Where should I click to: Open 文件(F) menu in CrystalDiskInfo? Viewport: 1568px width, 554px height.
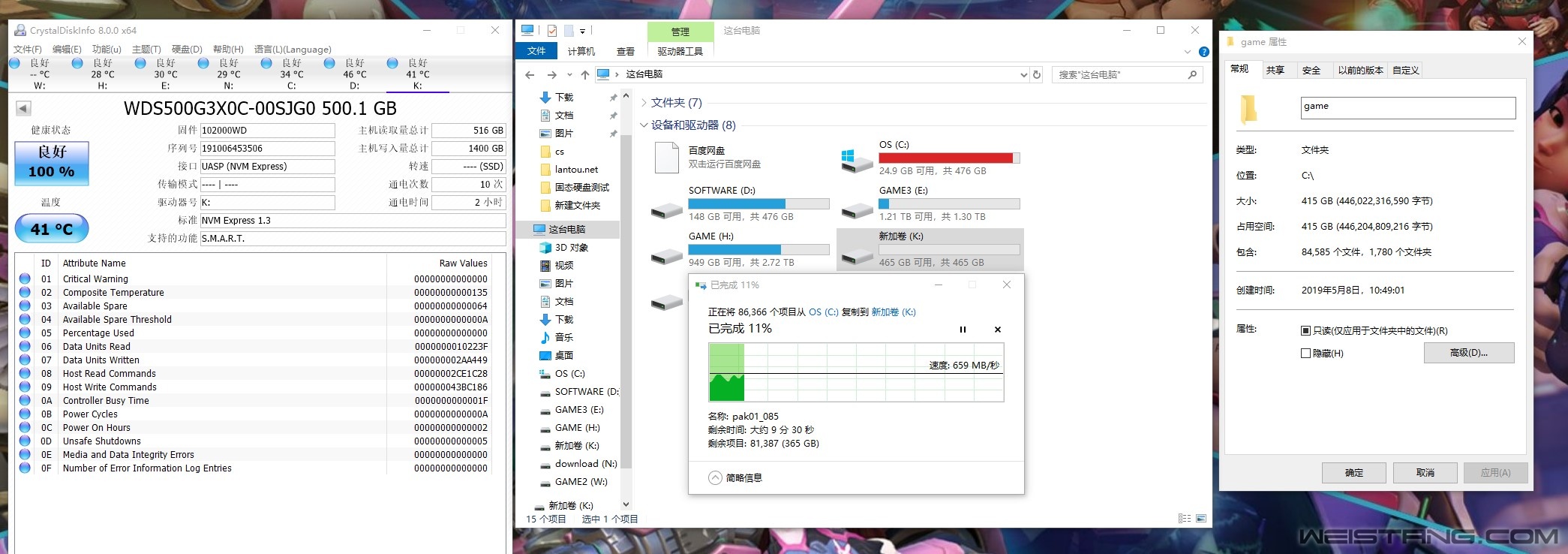28,50
